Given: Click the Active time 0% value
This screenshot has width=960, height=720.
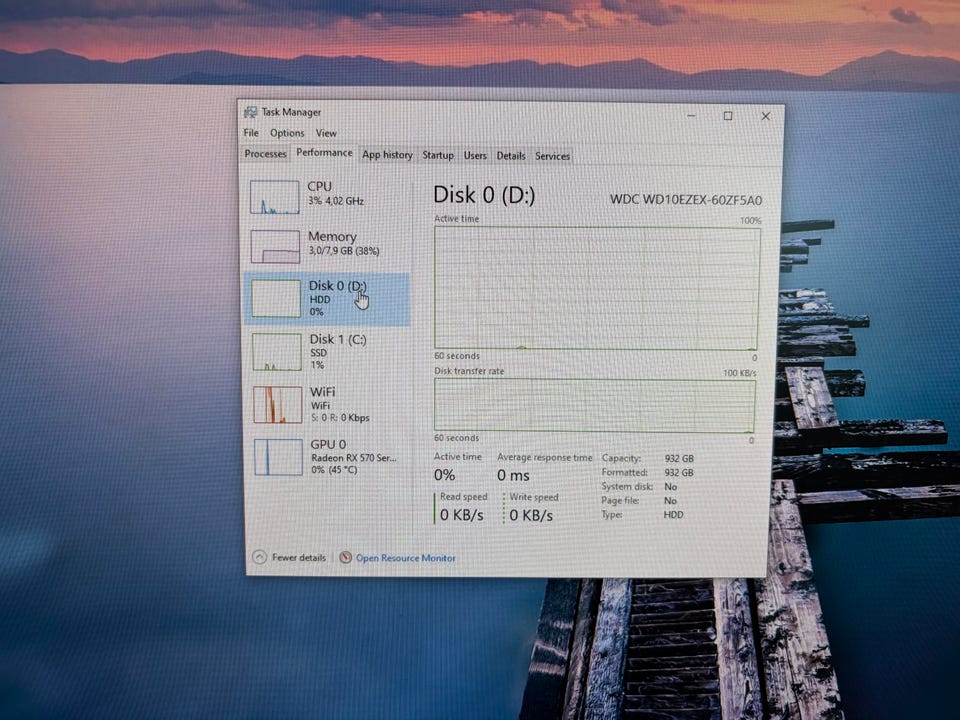Looking at the screenshot, I should pyautogui.click(x=444, y=475).
